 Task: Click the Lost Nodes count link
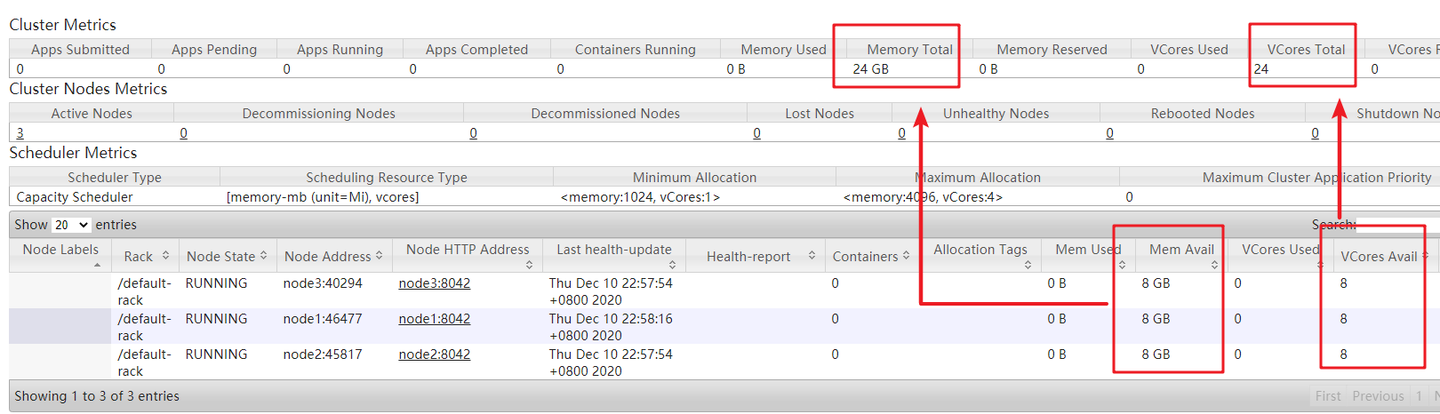(757, 133)
